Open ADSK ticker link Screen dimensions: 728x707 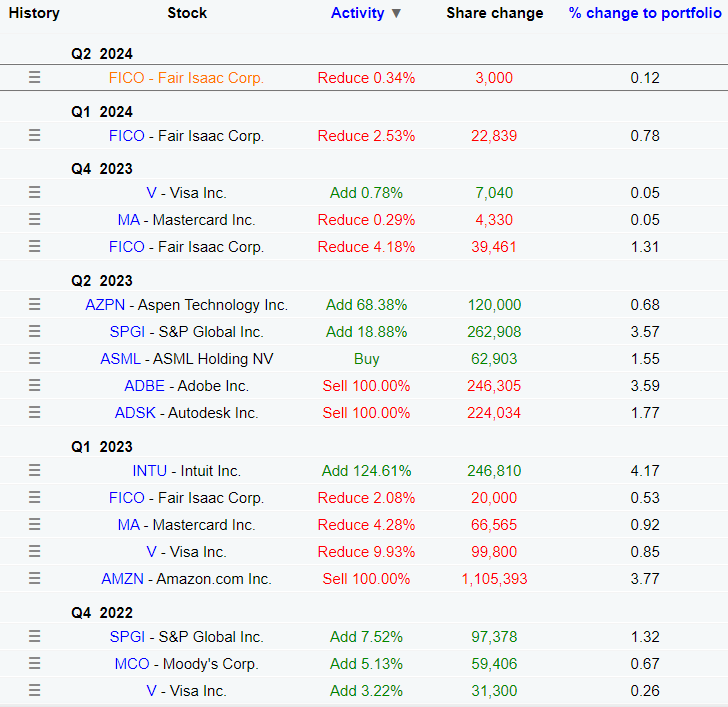pos(135,412)
